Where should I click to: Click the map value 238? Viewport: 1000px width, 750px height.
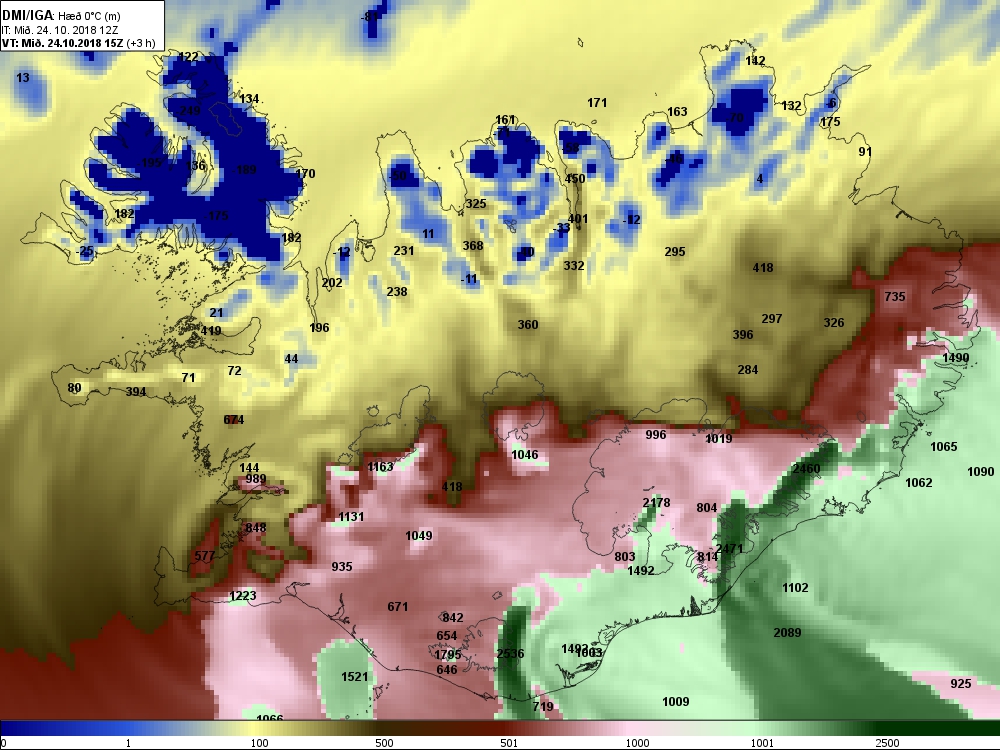coord(397,291)
